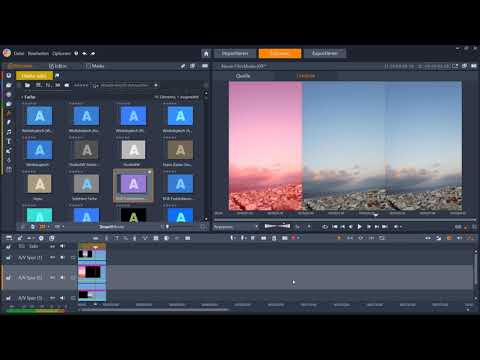
Task: Toggle video monitoring for A/V Spur (1)
Action: pyautogui.click(x=52, y=258)
